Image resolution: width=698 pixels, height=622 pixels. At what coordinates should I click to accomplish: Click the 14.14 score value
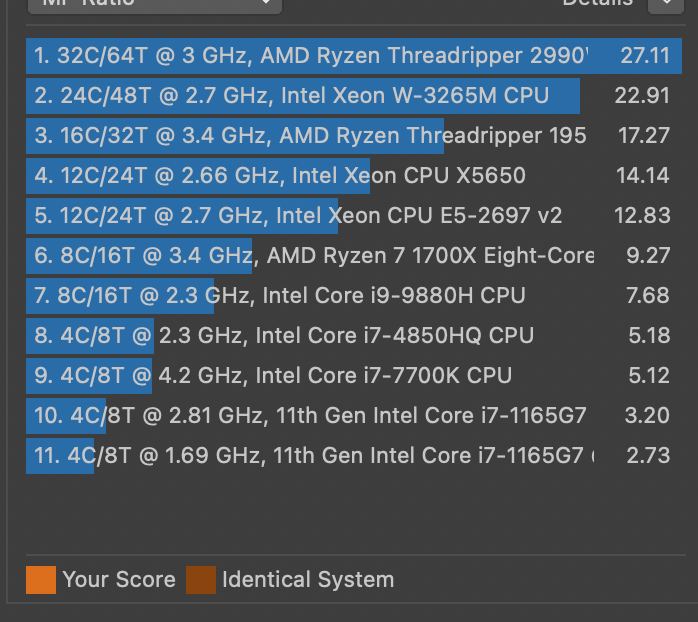tap(643, 175)
